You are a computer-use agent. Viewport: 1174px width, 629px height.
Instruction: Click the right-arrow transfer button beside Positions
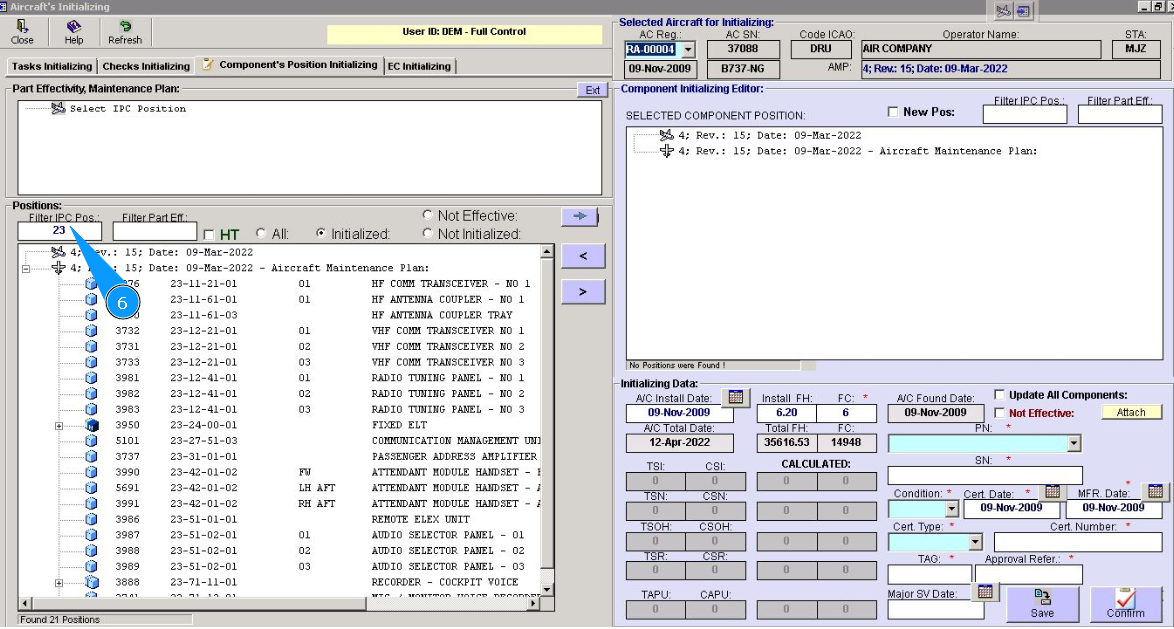pos(580,215)
